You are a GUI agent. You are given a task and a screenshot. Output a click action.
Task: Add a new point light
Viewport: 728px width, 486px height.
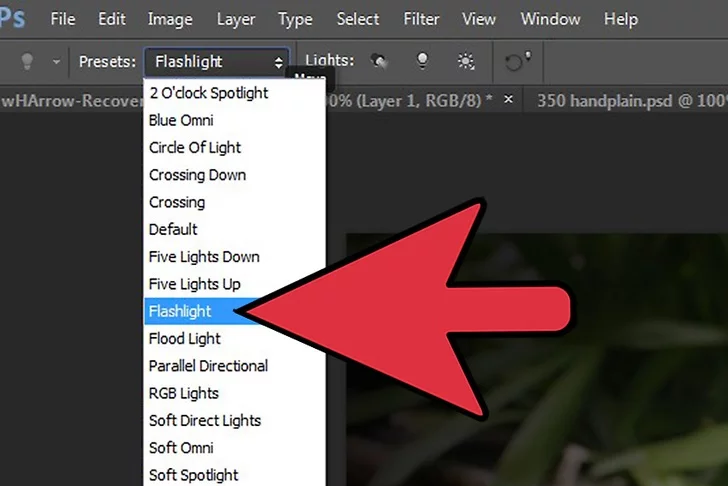pyautogui.click(x=423, y=62)
